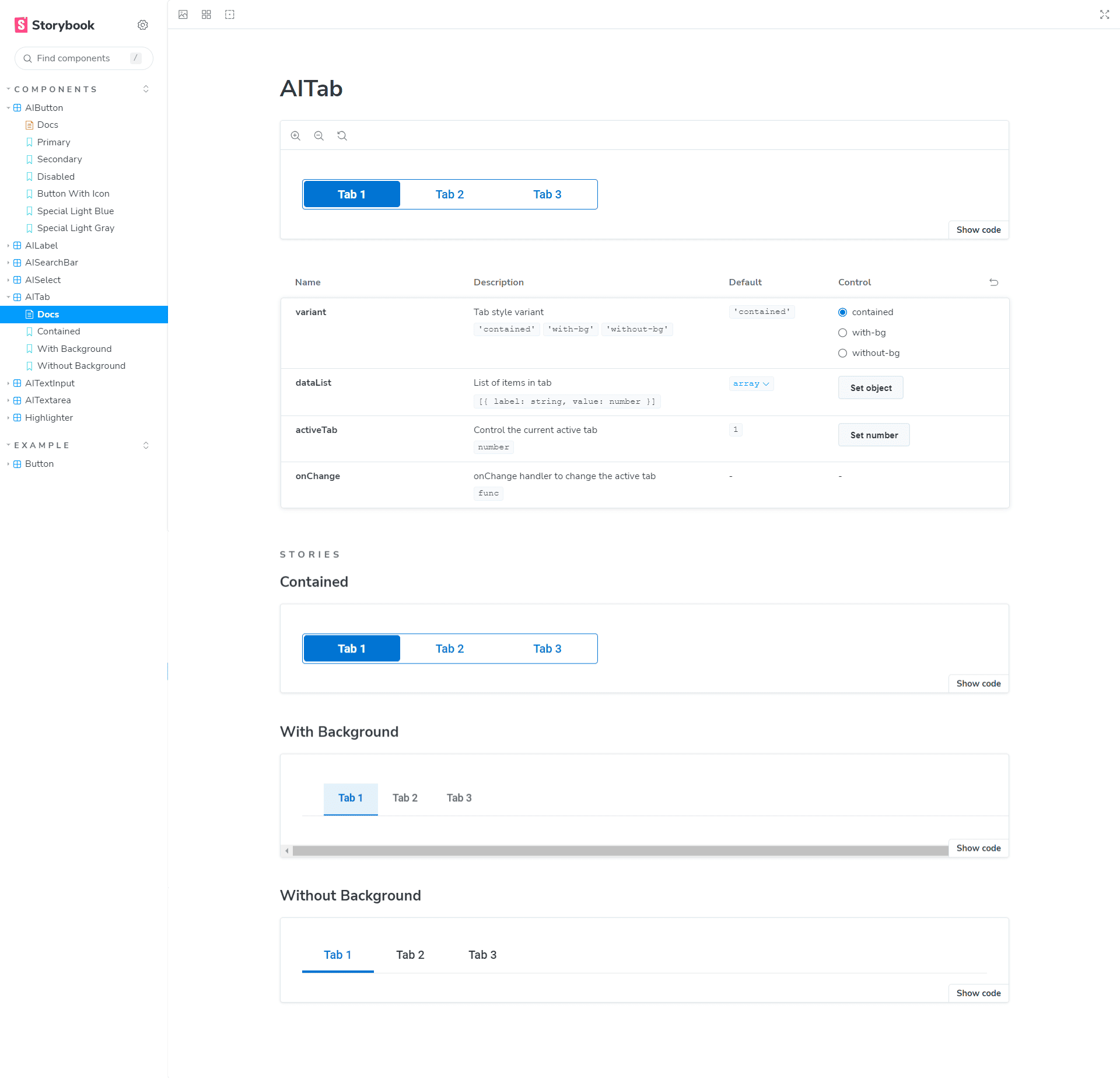Click the Button With Icon bookmark icon
Viewport: 1120px width, 1079px height.
pyautogui.click(x=29, y=194)
